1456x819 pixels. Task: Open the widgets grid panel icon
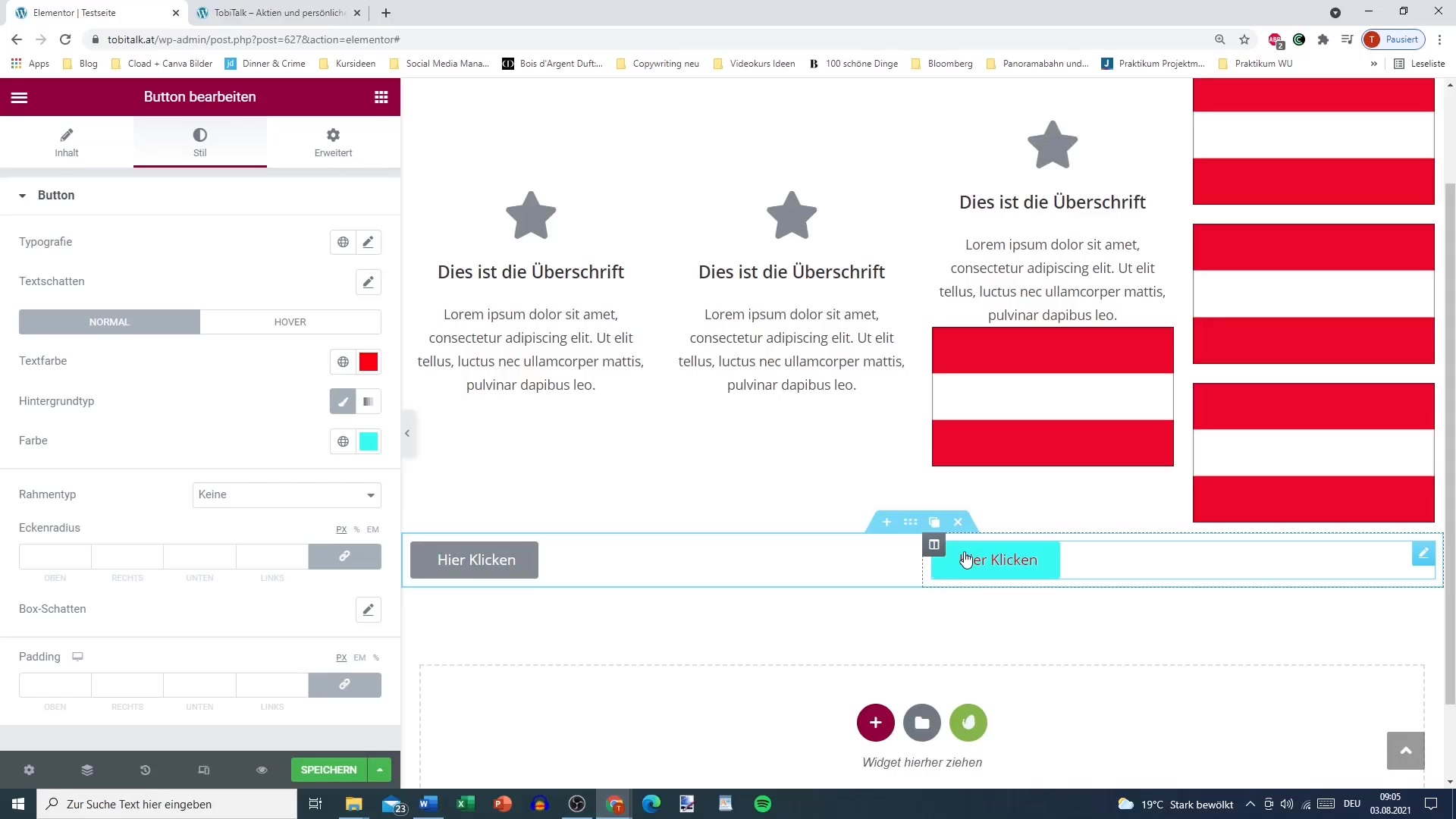tap(381, 97)
